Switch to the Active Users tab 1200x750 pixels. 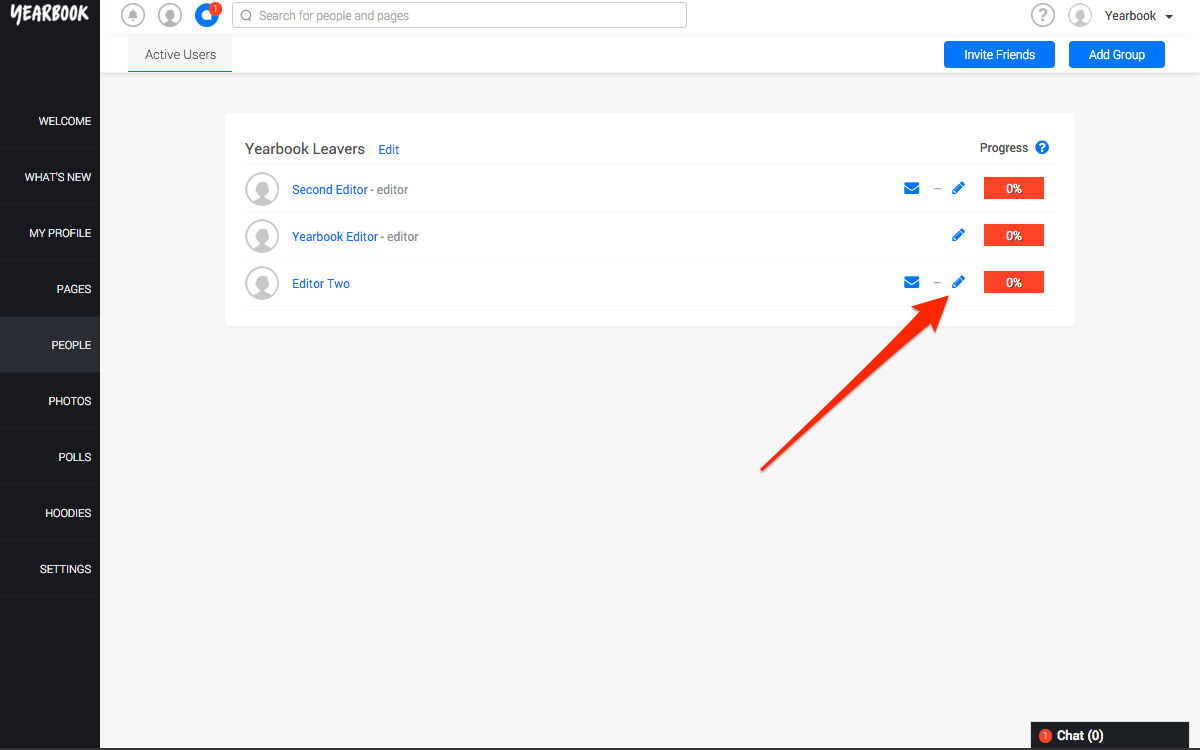click(x=180, y=55)
